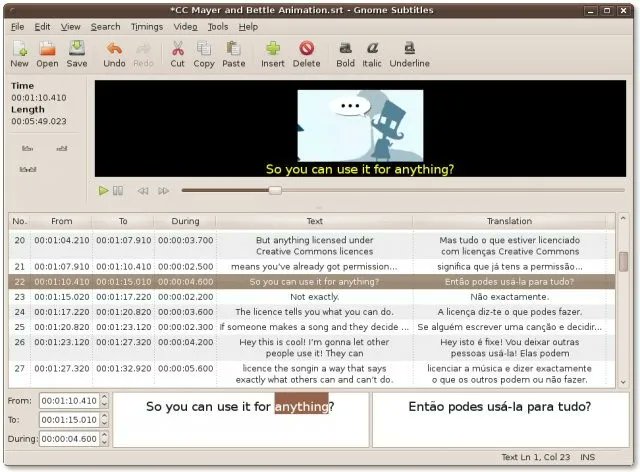This screenshot has height=472, width=640.
Task: Select subtitle 20 'But anything licensed under'
Action: (311, 246)
